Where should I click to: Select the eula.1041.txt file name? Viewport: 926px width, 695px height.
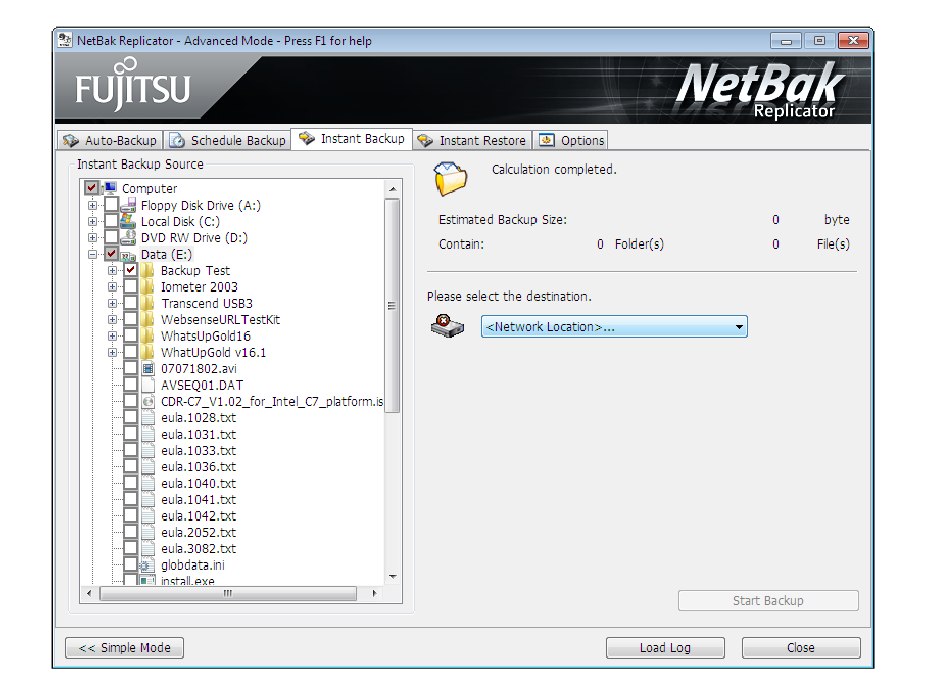click(198, 500)
